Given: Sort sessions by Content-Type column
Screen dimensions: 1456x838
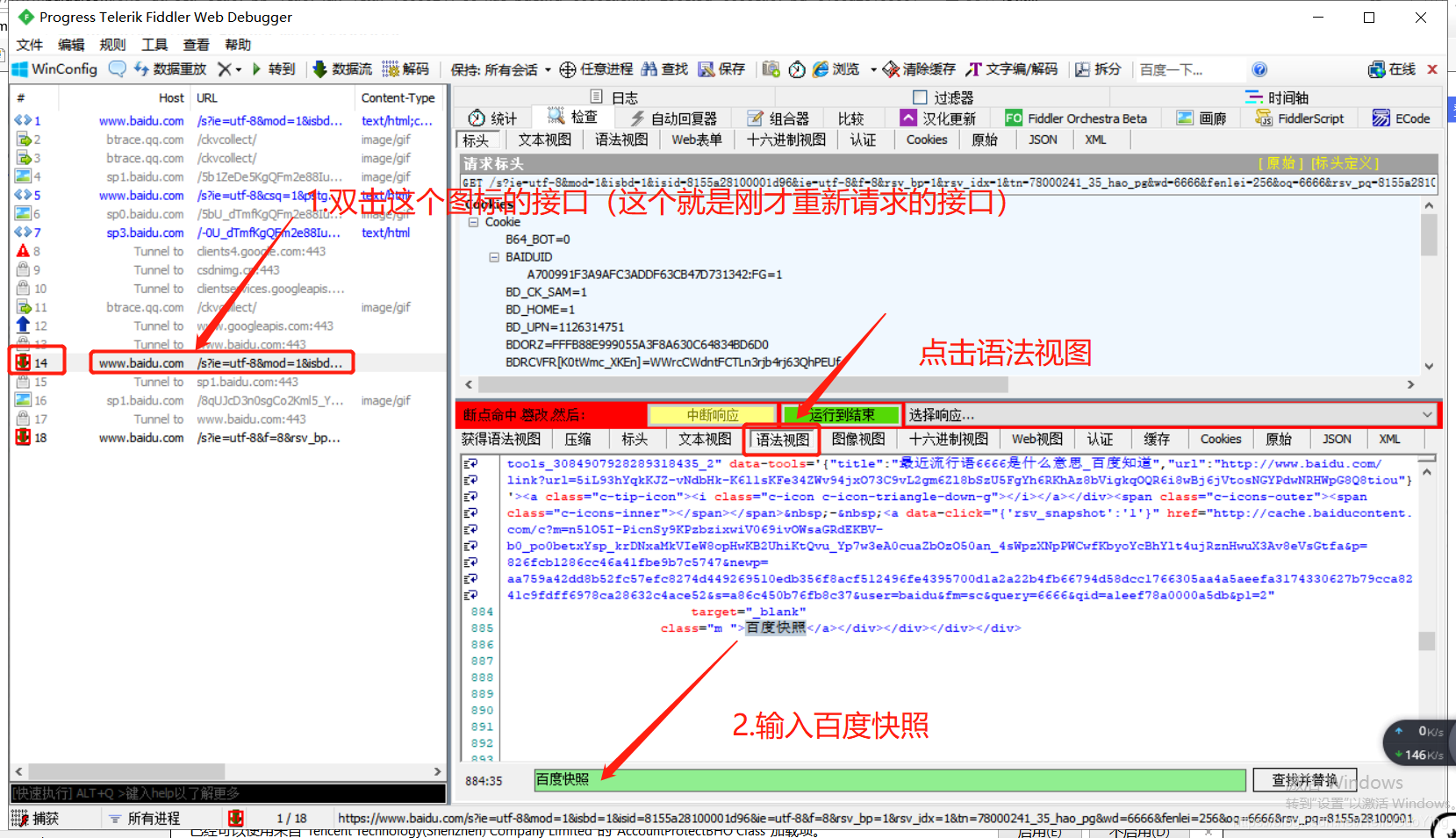Looking at the screenshot, I should [398, 97].
